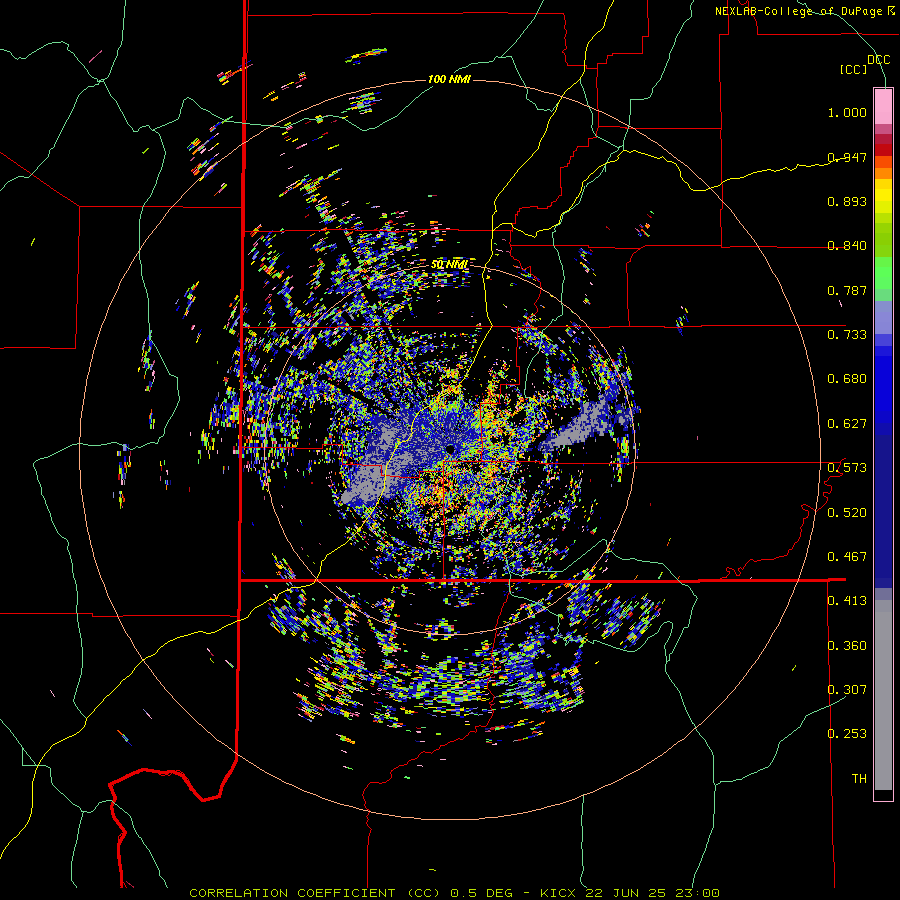Click the KICX station identifier in caption

(559, 893)
